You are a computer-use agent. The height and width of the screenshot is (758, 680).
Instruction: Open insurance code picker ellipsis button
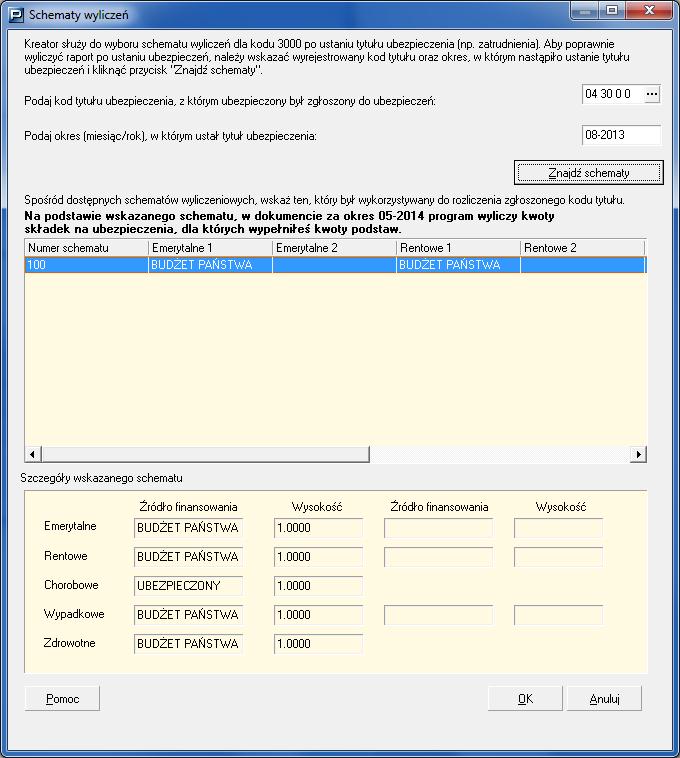[x=652, y=94]
